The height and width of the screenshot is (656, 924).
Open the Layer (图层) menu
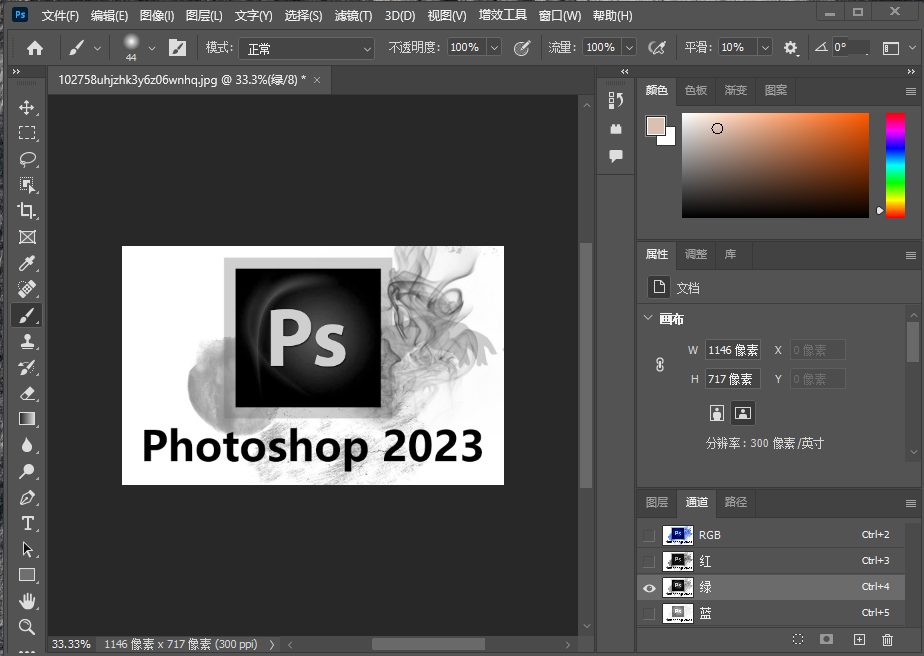(204, 16)
